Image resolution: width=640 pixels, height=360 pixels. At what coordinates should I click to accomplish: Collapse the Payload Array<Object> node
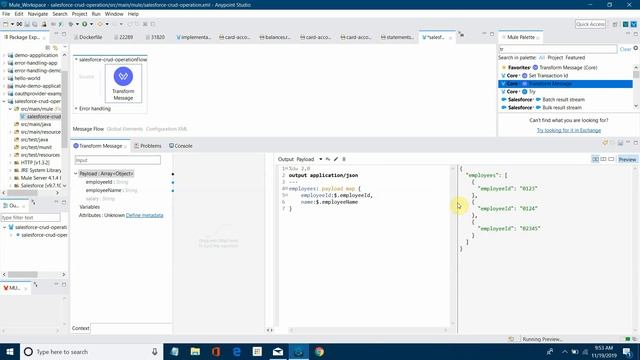coord(76,173)
